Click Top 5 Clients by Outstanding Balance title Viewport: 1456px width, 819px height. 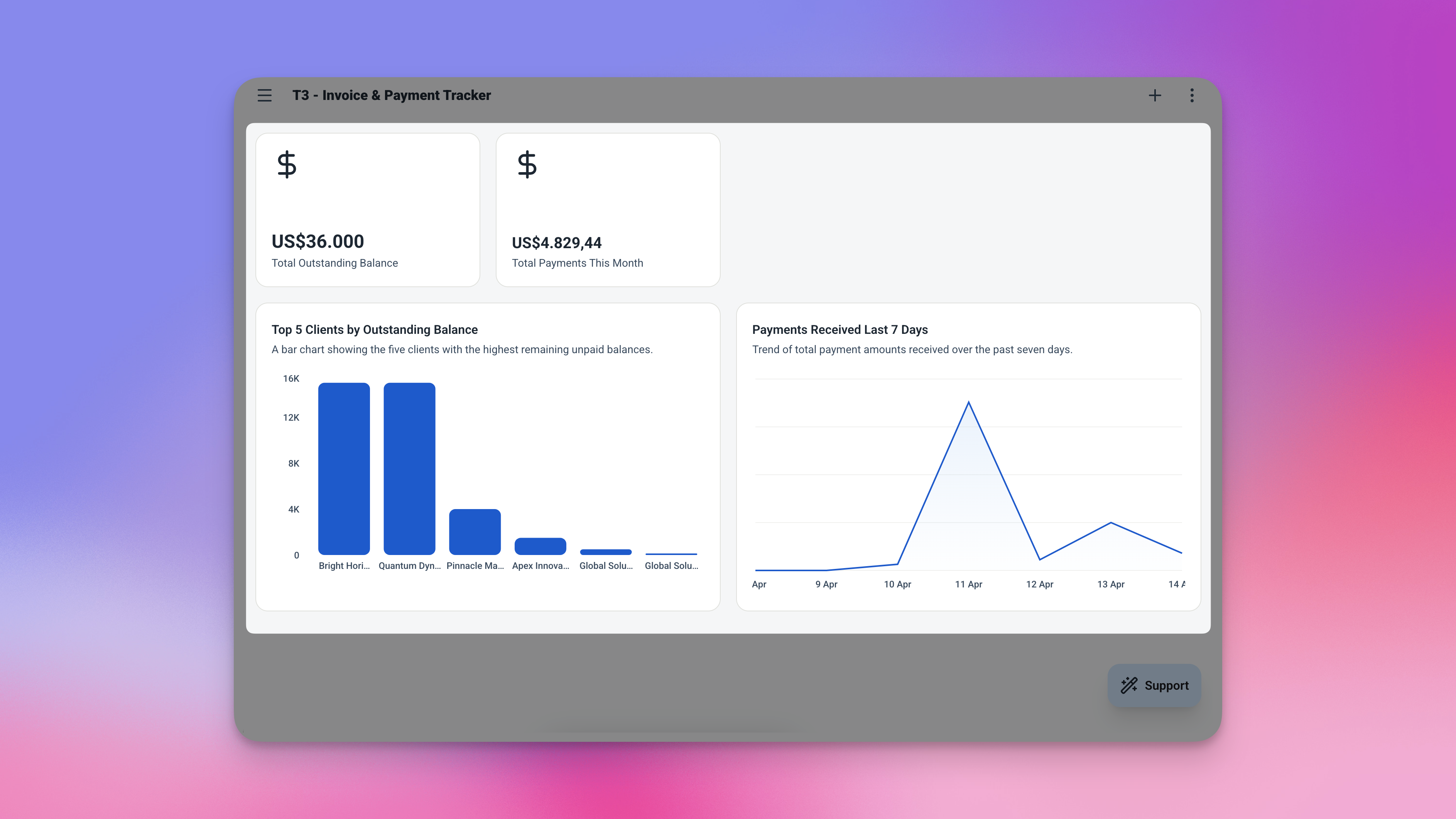coord(374,329)
